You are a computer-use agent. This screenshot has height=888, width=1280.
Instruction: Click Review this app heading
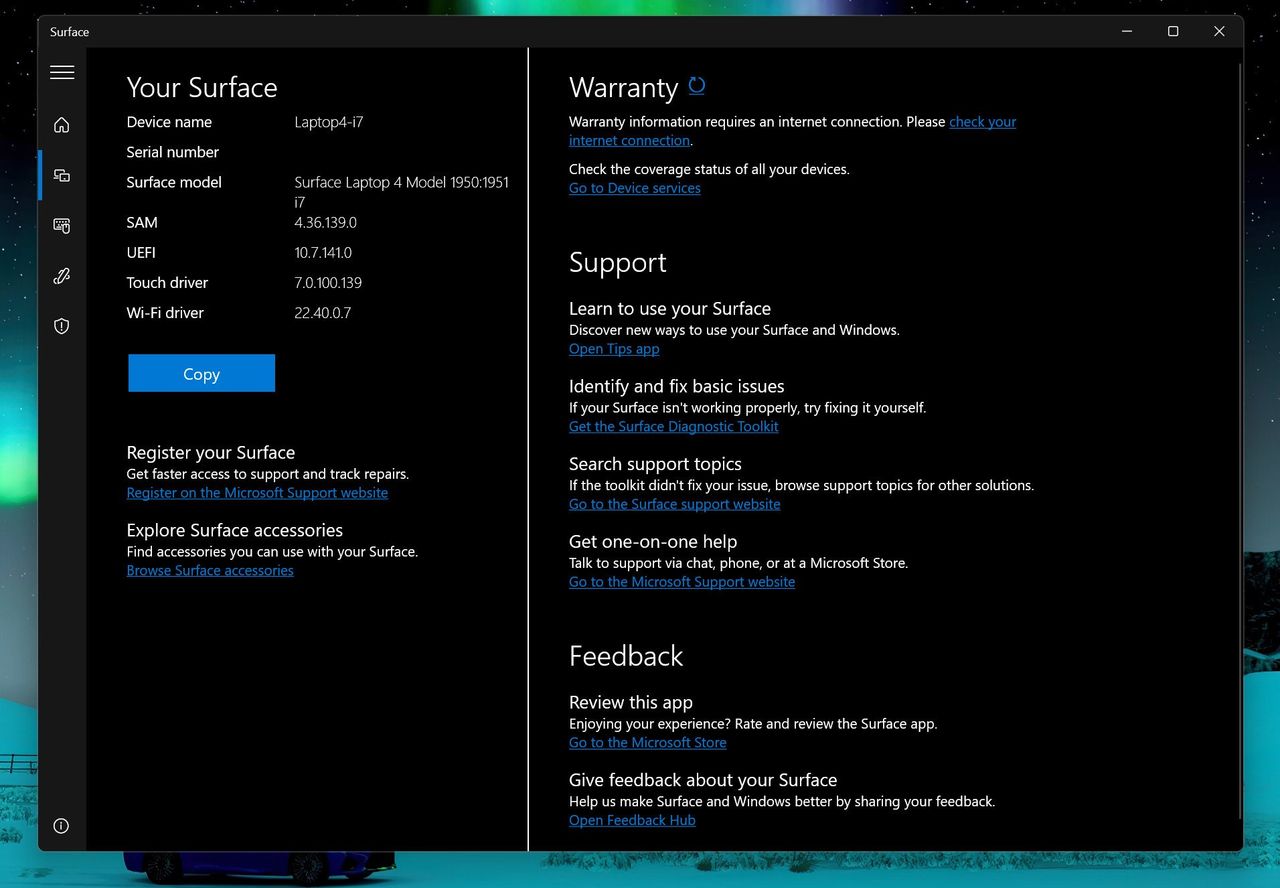click(631, 702)
